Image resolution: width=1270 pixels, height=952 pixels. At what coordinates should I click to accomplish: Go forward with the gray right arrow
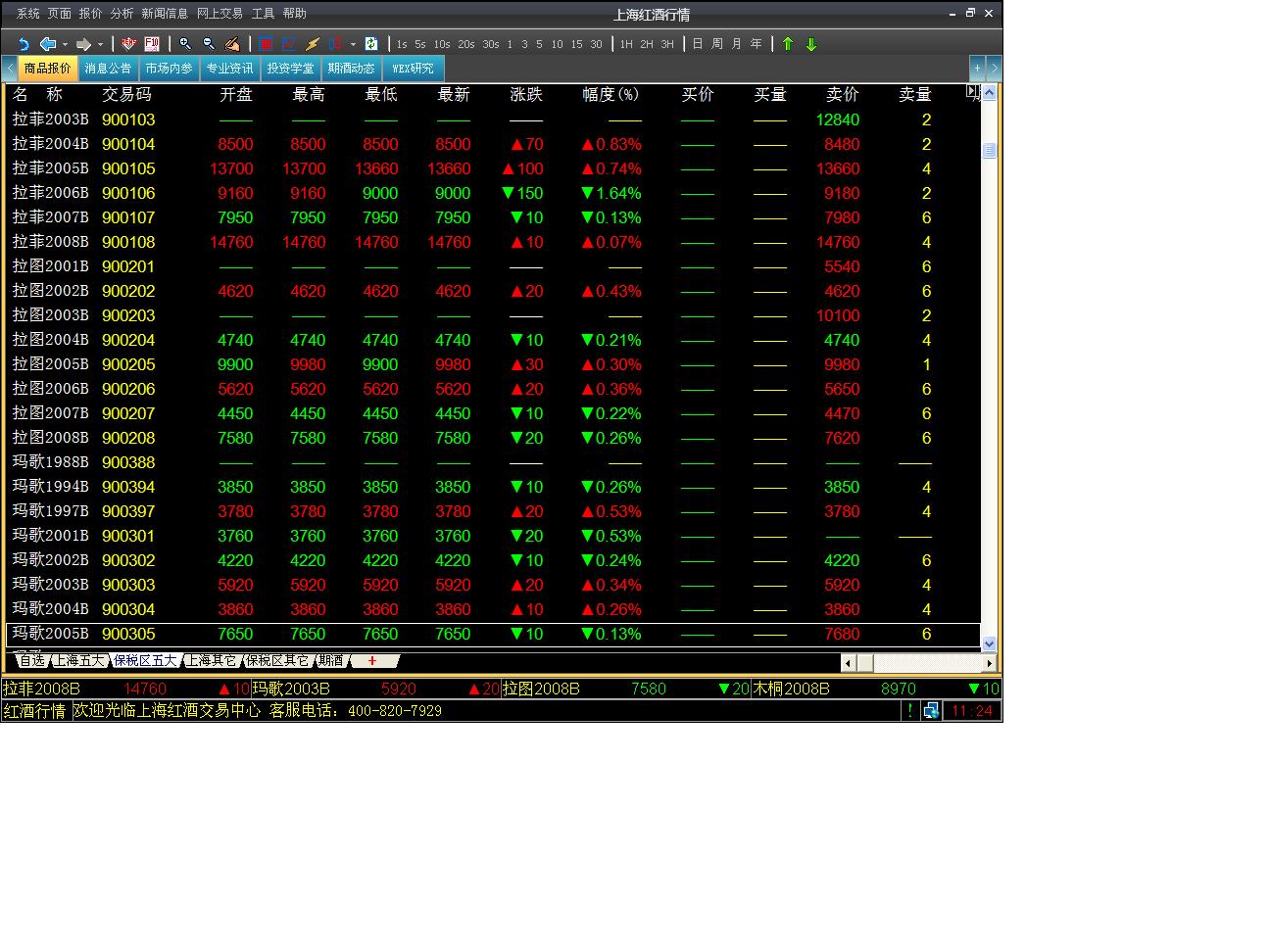[83, 44]
